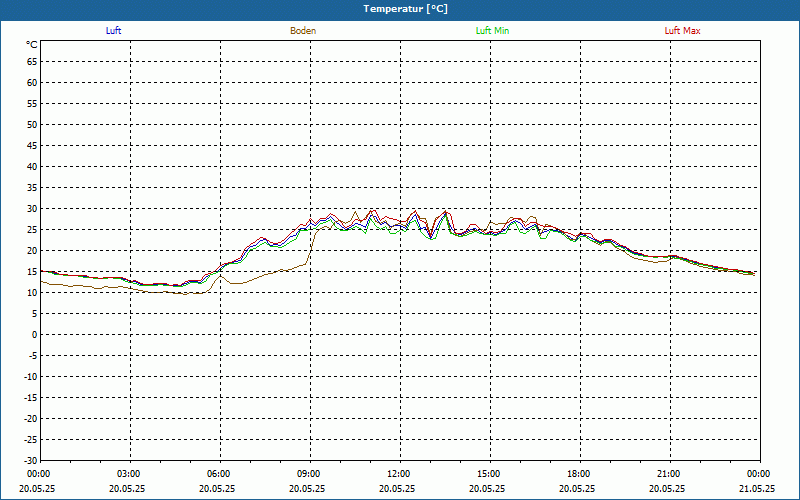Click the 03:00 time axis label

click(131, 474)
